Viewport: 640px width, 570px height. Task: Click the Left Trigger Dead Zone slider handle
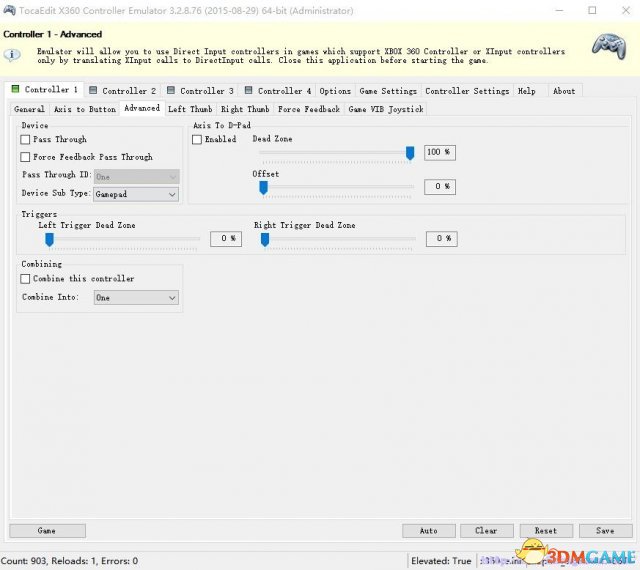click(x=49, y=240)
